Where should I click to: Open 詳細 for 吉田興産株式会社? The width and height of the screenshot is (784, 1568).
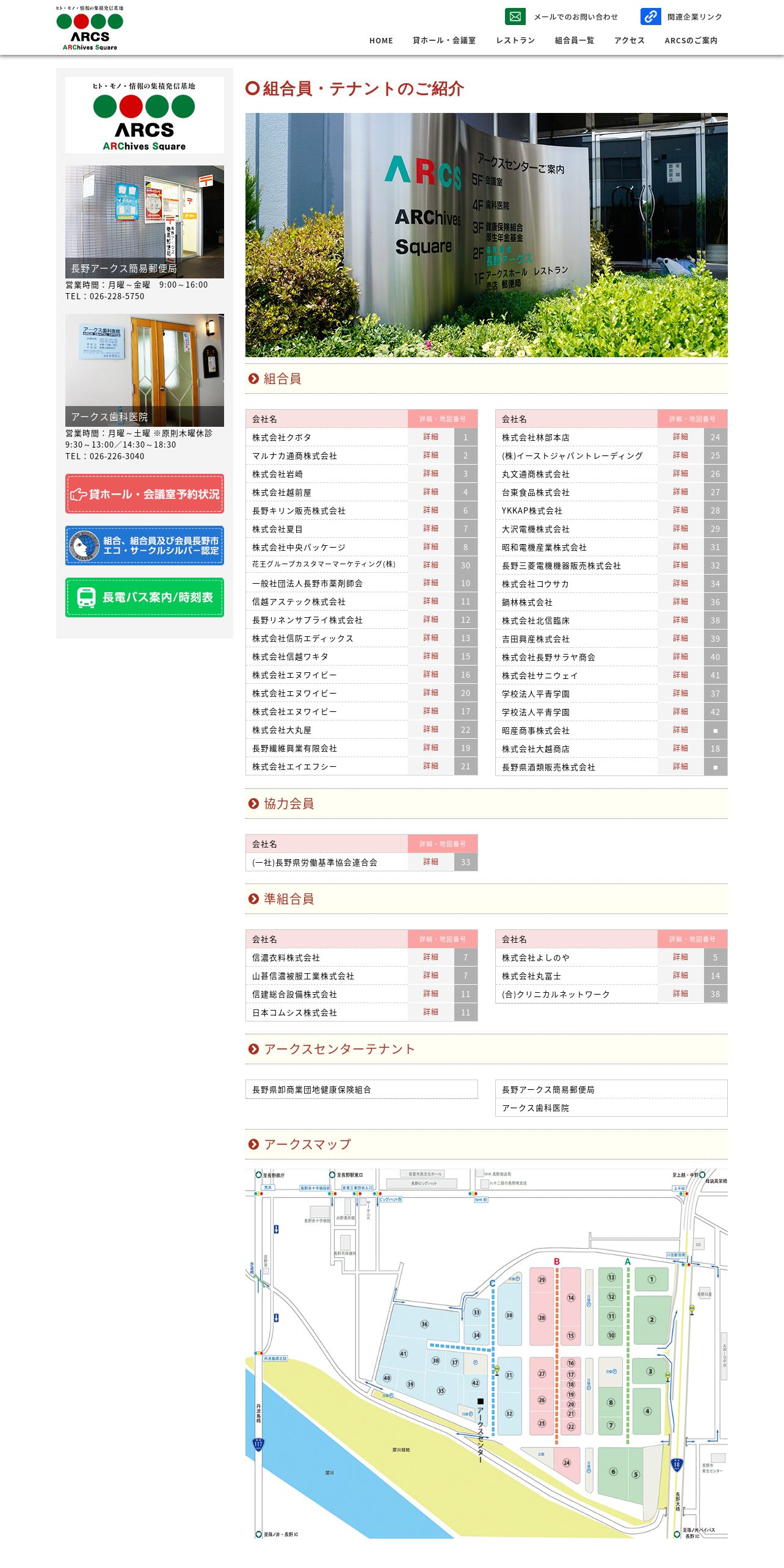680,639
